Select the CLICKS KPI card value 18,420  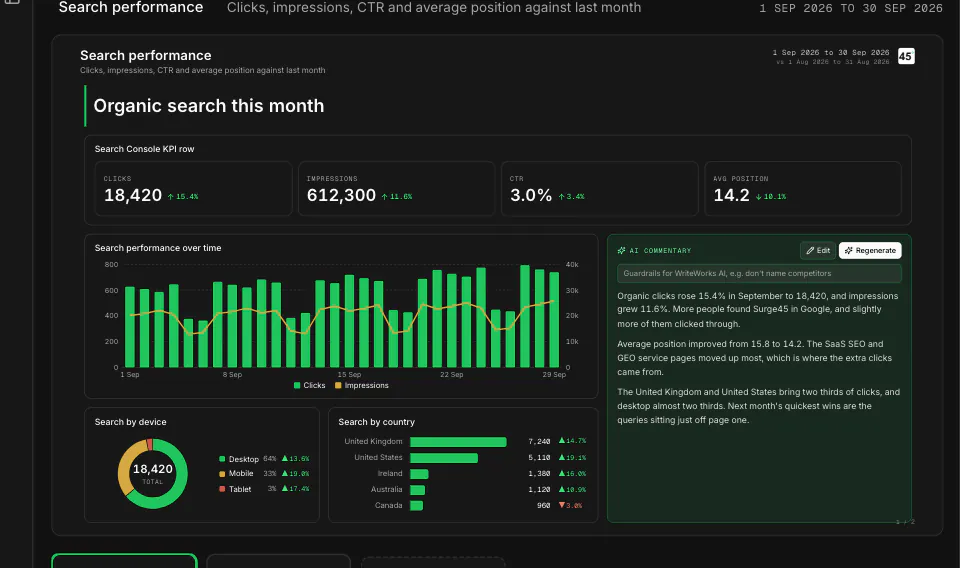click(x=133, y=195)
